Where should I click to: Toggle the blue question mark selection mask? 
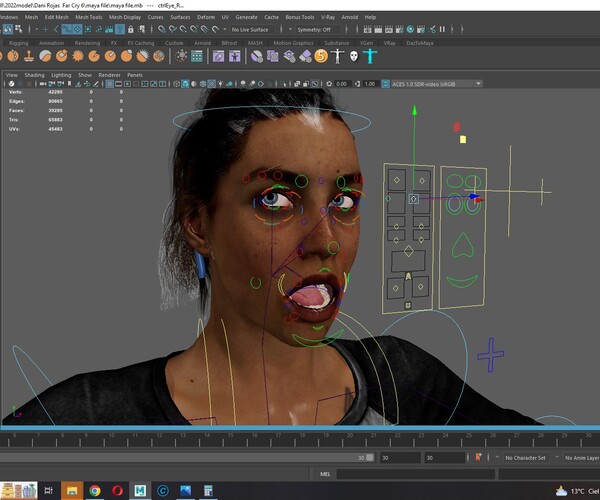pyautogui.click(x=120, y=29)
